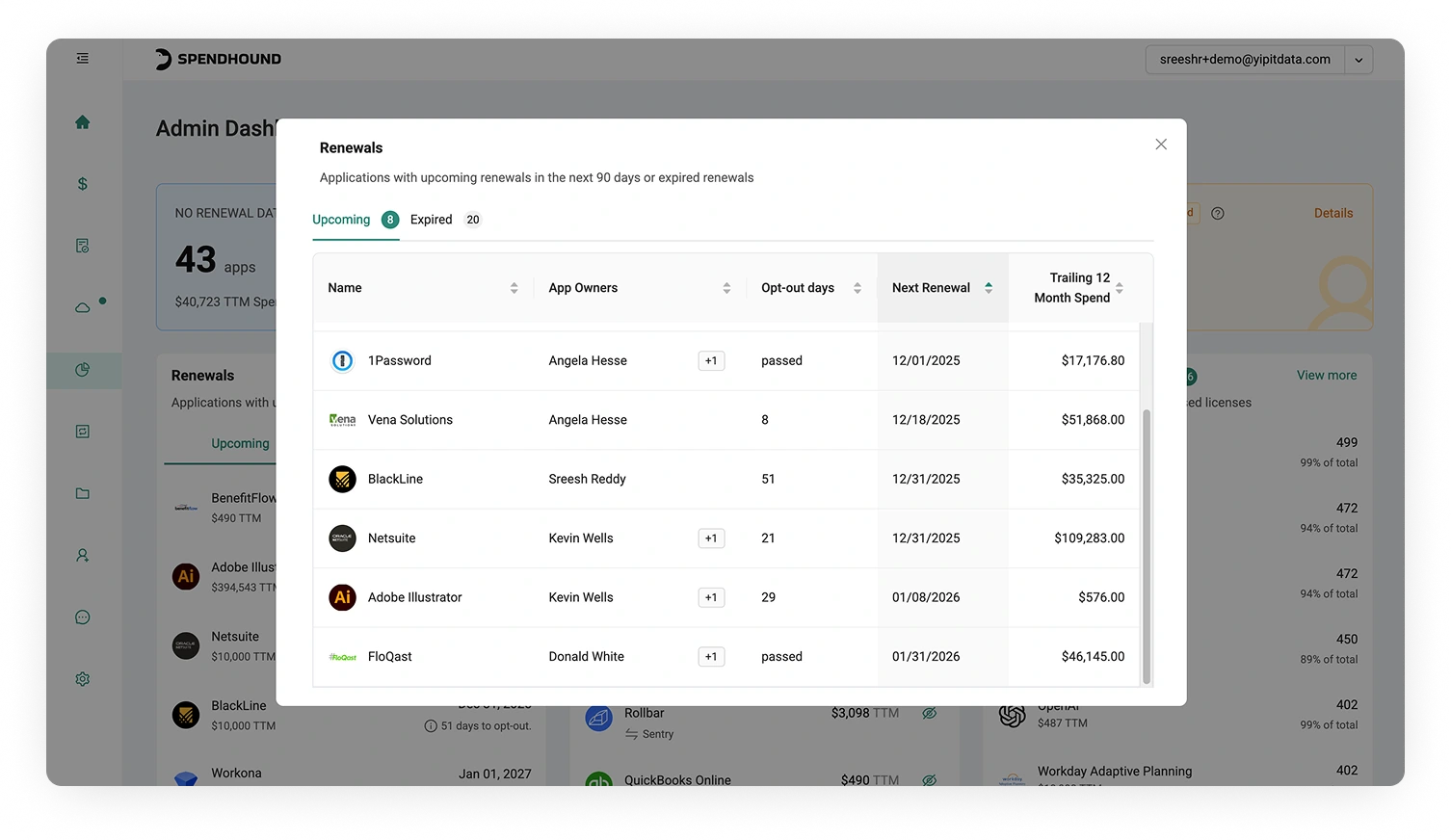Sort by Next Renewal column
This screenshot has width=1451, height=840.
tap(989, 288)
